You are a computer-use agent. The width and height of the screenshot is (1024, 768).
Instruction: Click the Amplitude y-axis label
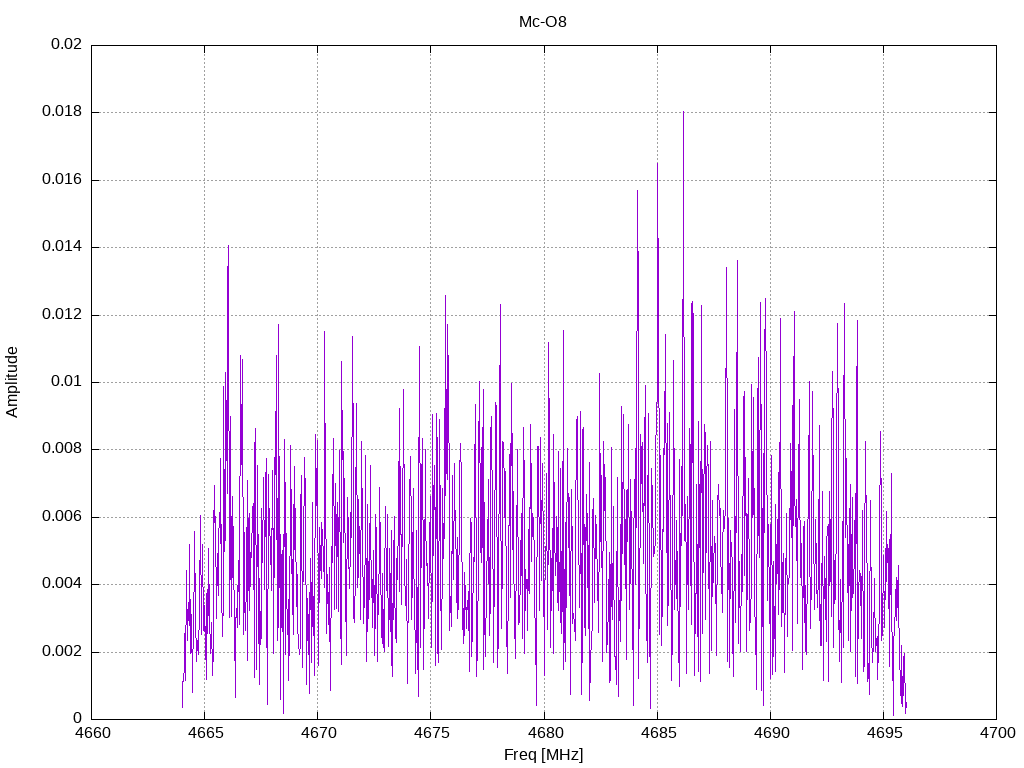coord(12,382)
